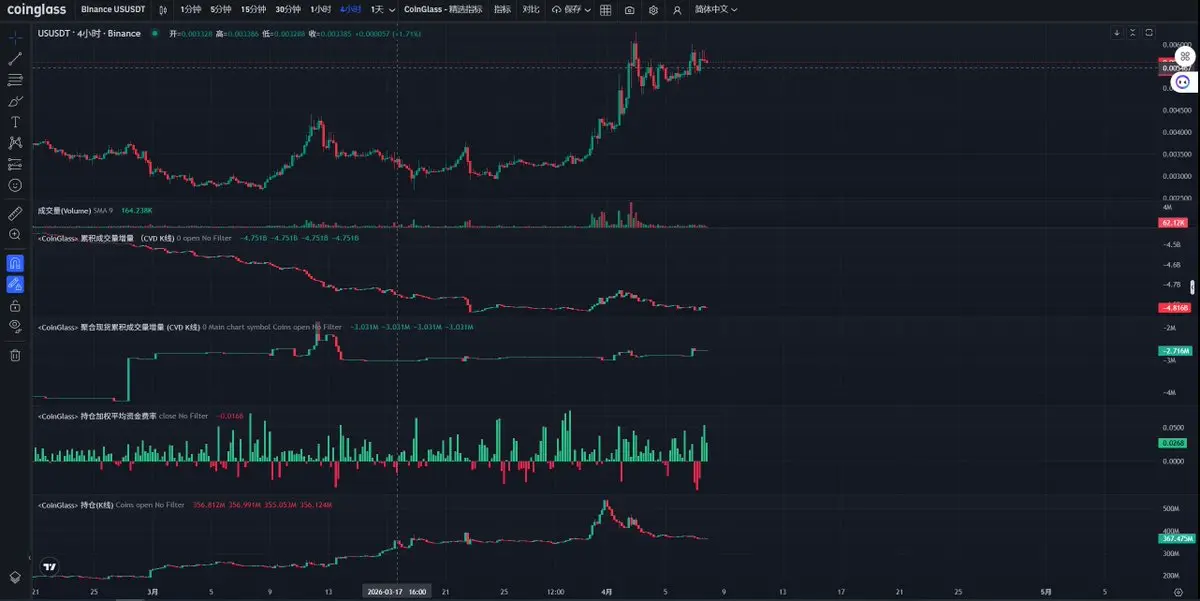Switch to the 1天 timeframe
This screenshot has height=601, width=1200.
pyautogui.click(x=376, y=9)
